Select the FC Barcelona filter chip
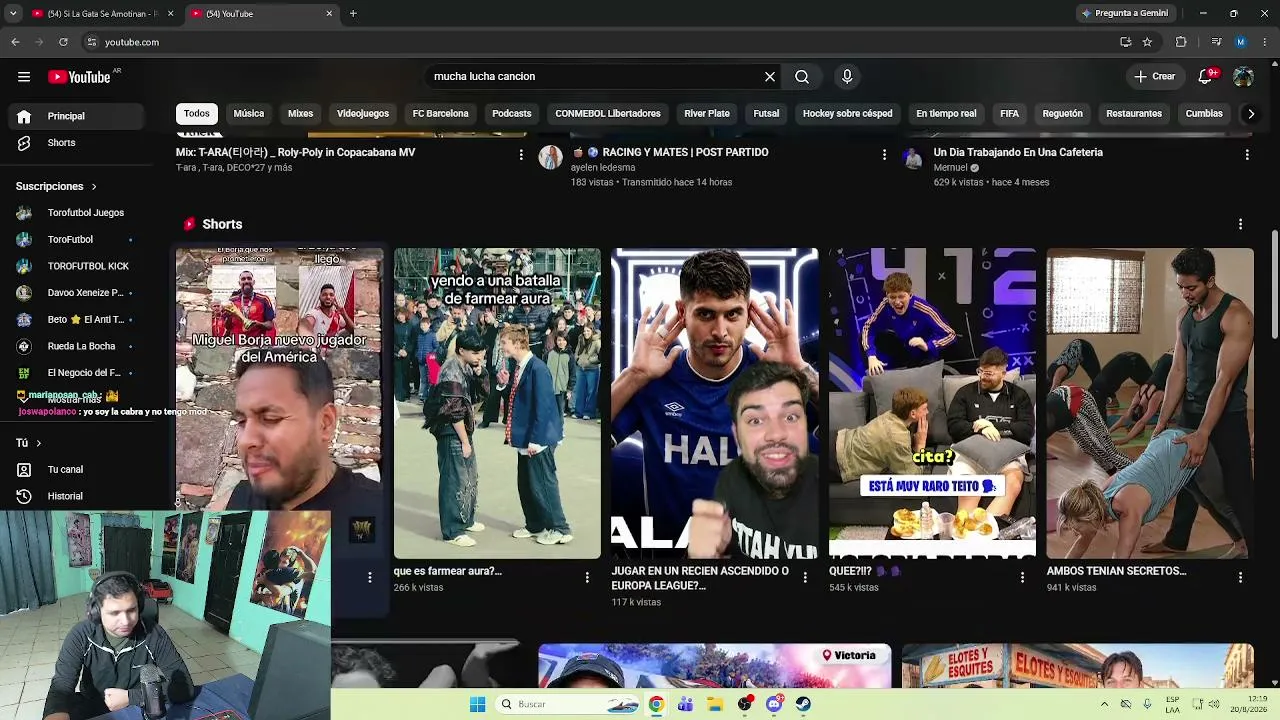 [441, 114]
